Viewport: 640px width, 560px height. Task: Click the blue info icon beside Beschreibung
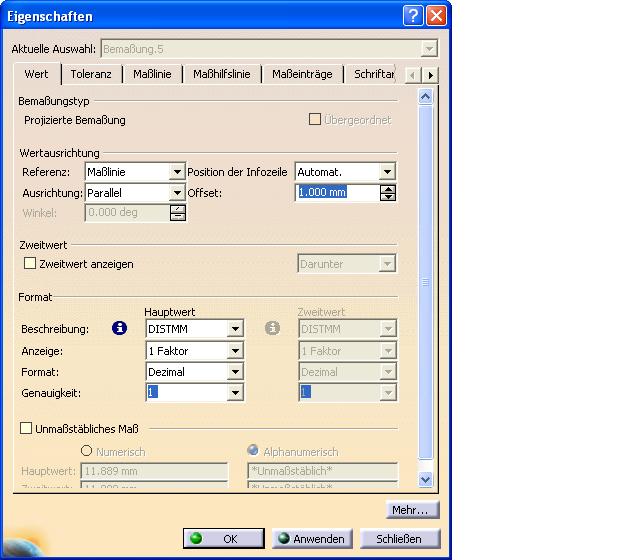[119, 328]
